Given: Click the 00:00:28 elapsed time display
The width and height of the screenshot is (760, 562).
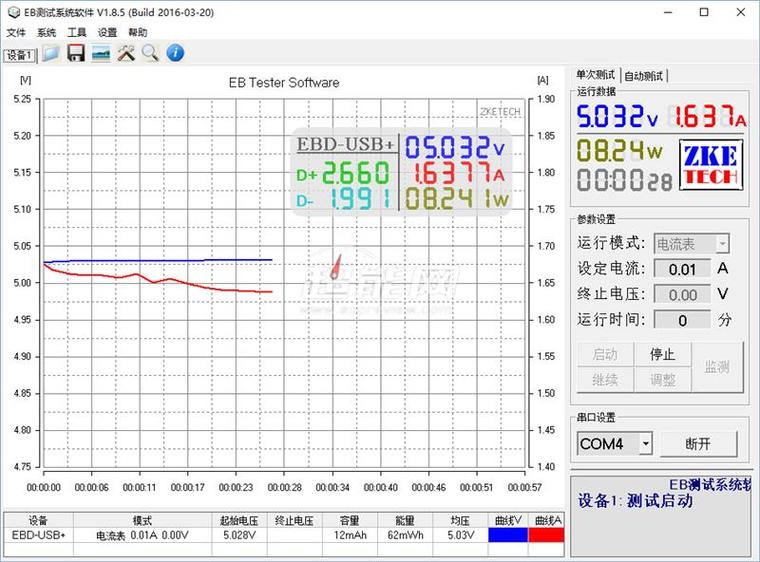Looking at the screenshot, I should (x=624, y=180).
